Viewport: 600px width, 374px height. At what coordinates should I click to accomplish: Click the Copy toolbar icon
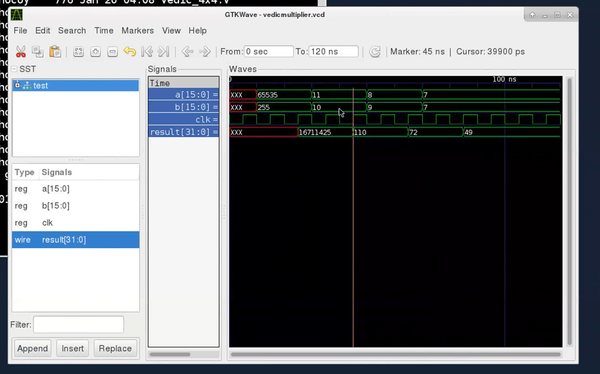(x=38, y=51)
